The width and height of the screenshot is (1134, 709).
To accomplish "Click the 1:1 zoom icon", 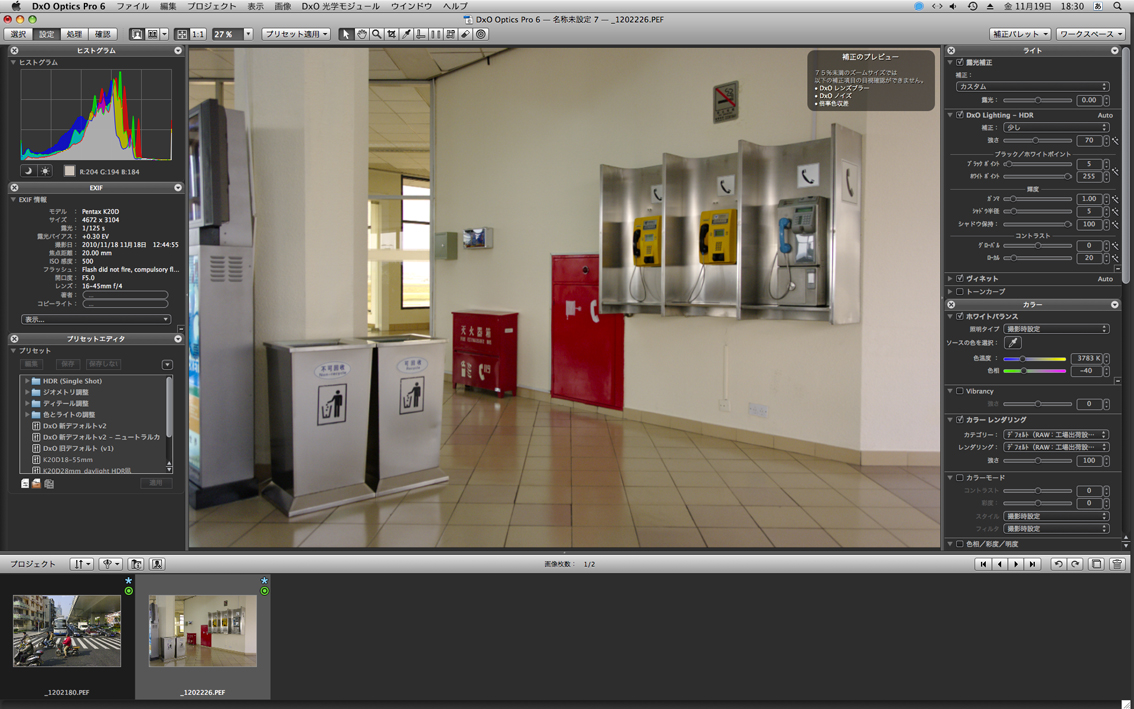I will [198, 34].
